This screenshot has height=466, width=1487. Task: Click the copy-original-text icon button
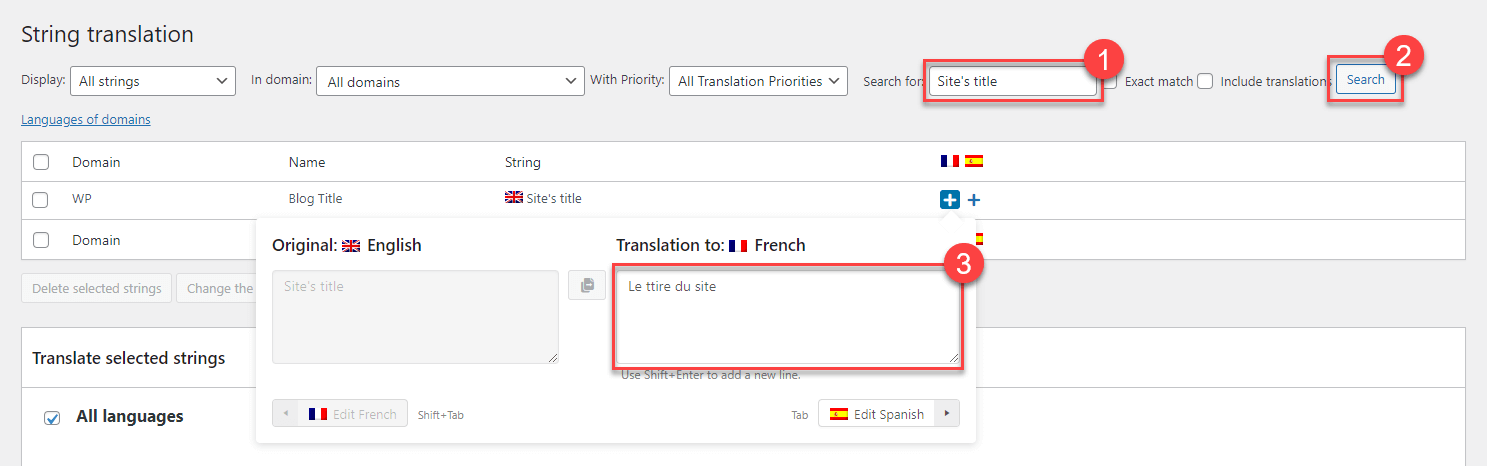pyautogui.click(x=587, y=285)
